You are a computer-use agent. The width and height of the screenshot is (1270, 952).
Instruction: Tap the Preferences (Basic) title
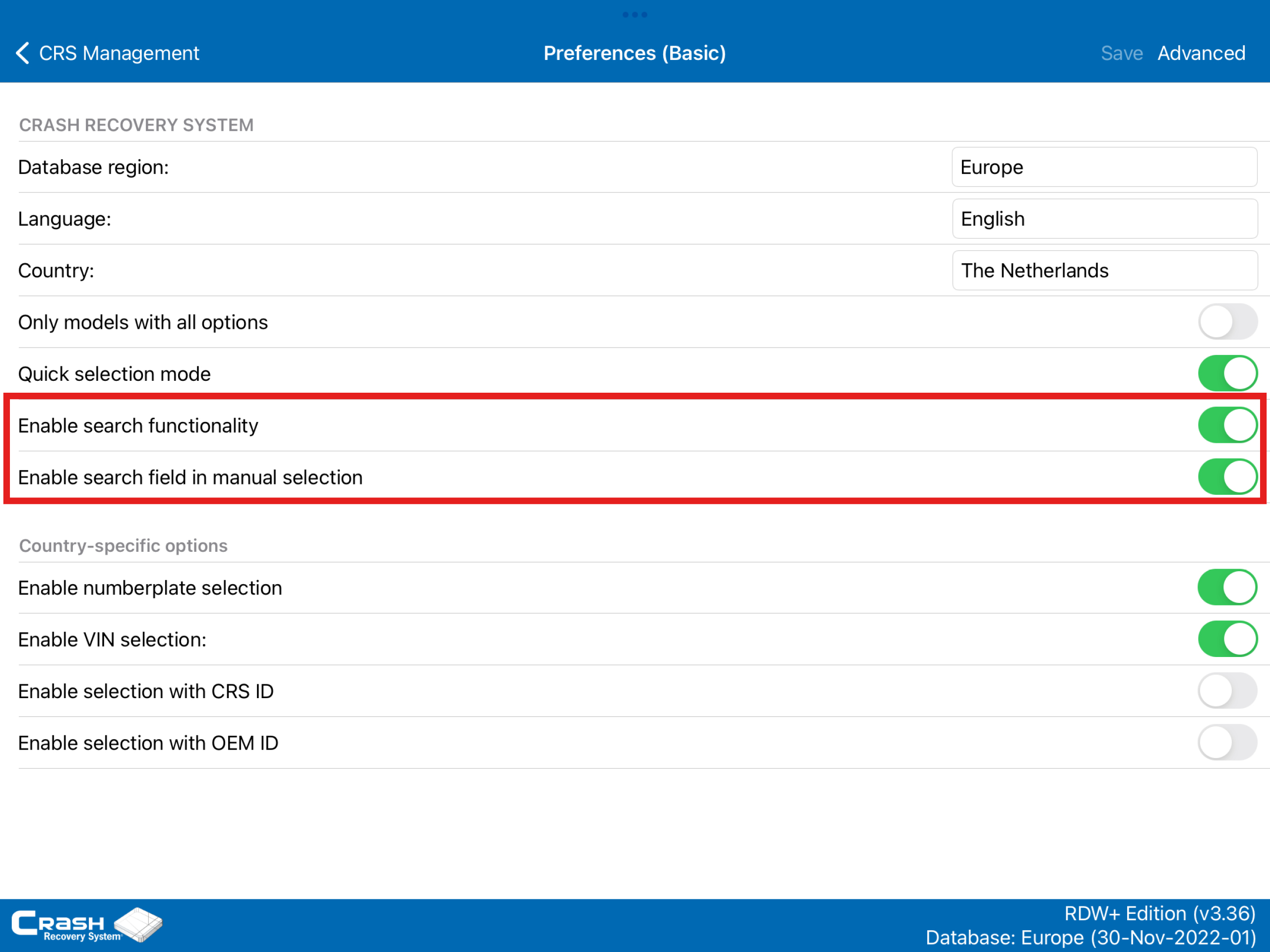(635, 53)
